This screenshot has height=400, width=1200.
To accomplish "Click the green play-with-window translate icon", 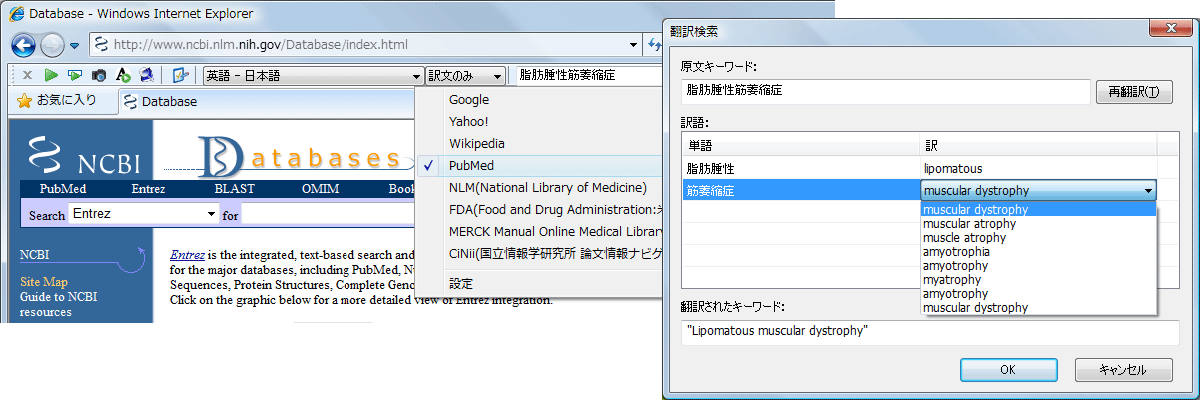I will pyautogui.click(x=75, y=75).
